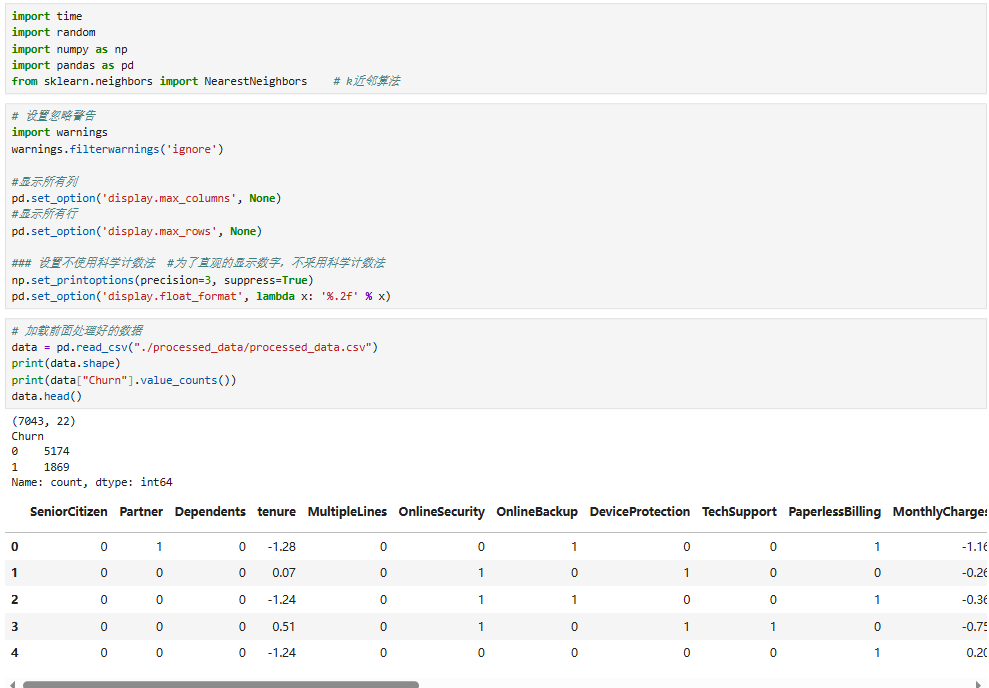Click the '# k近邻算法' comment

point(366,81)
